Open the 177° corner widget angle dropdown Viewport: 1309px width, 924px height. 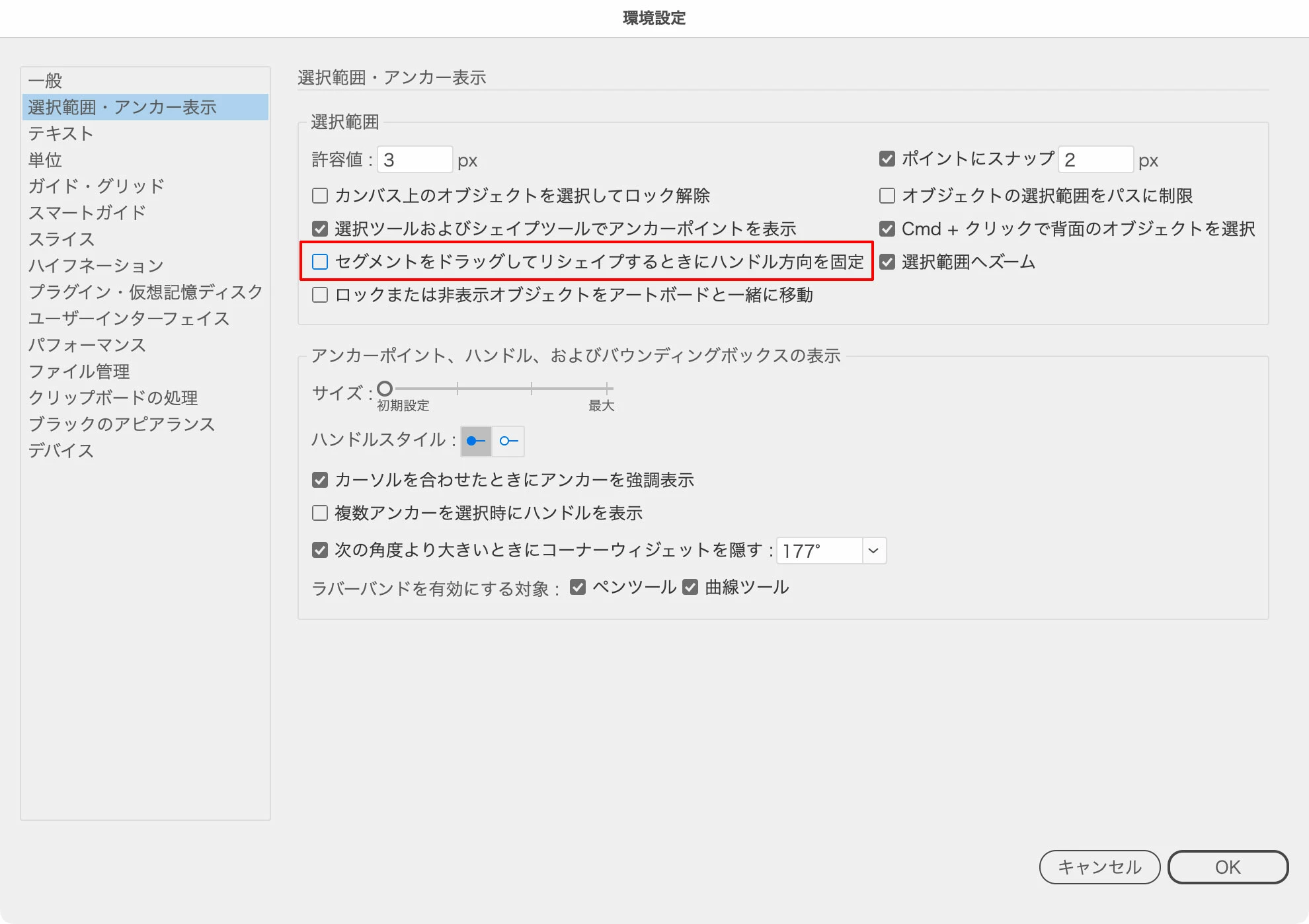873,551
